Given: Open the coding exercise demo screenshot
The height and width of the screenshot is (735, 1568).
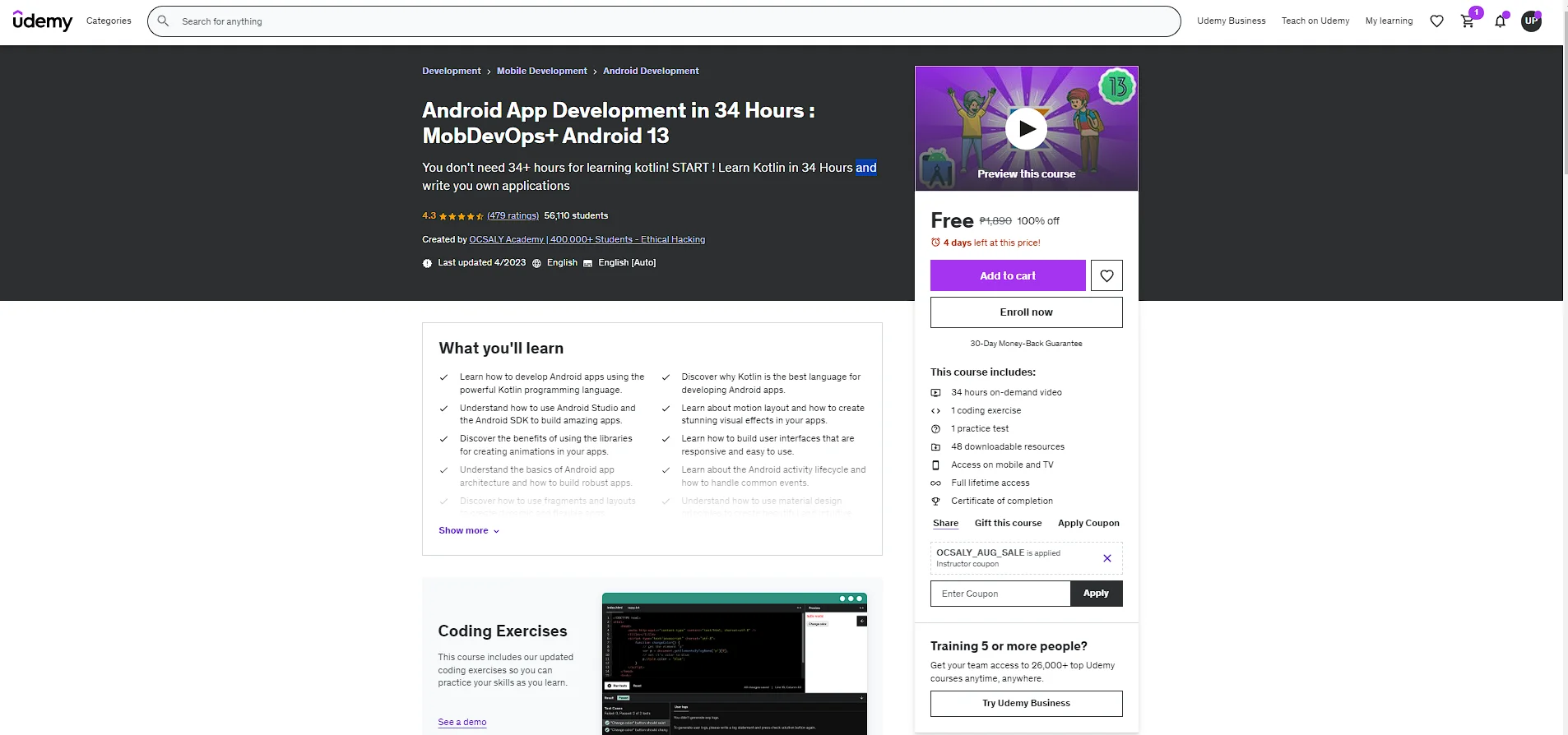Looking at the screenshot, I should click(735, 663).
